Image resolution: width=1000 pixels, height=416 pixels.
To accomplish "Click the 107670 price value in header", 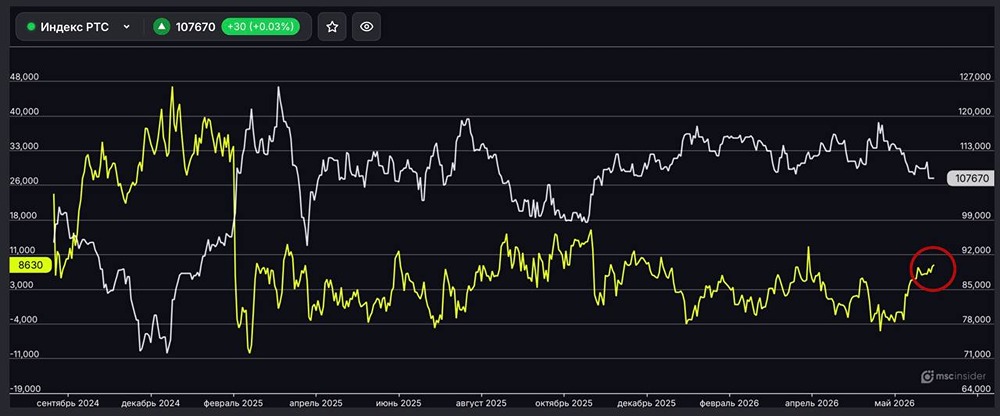I will tap(195, 27).
